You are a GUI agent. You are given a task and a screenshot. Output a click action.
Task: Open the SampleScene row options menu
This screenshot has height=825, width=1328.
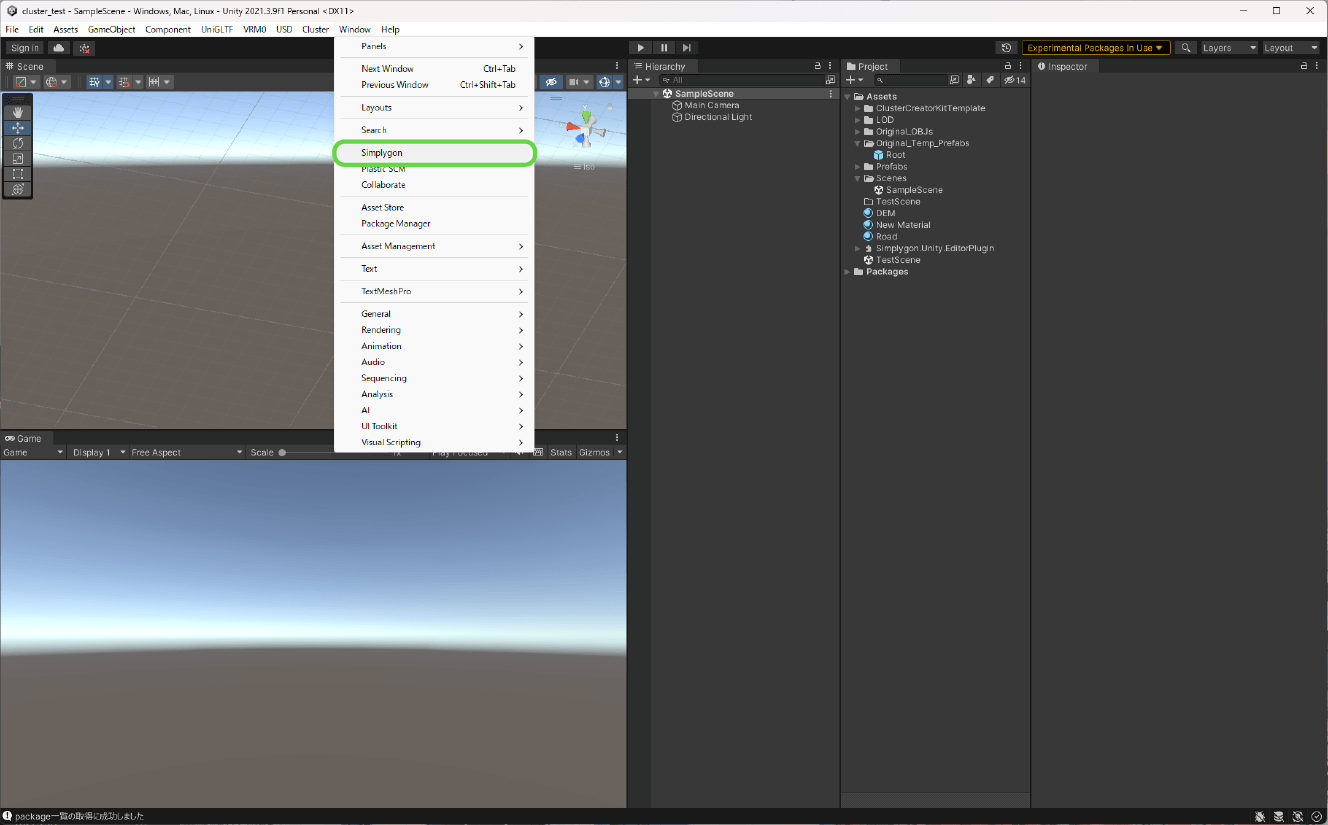(830, 94)
